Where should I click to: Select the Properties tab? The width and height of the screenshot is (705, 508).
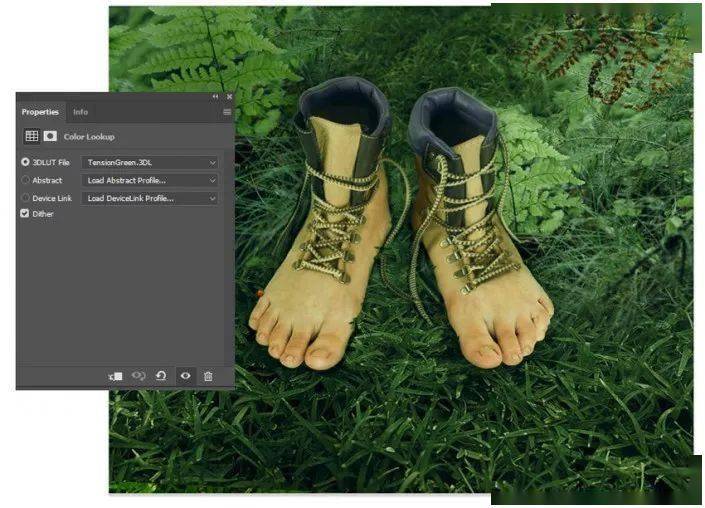pos(41,112)
